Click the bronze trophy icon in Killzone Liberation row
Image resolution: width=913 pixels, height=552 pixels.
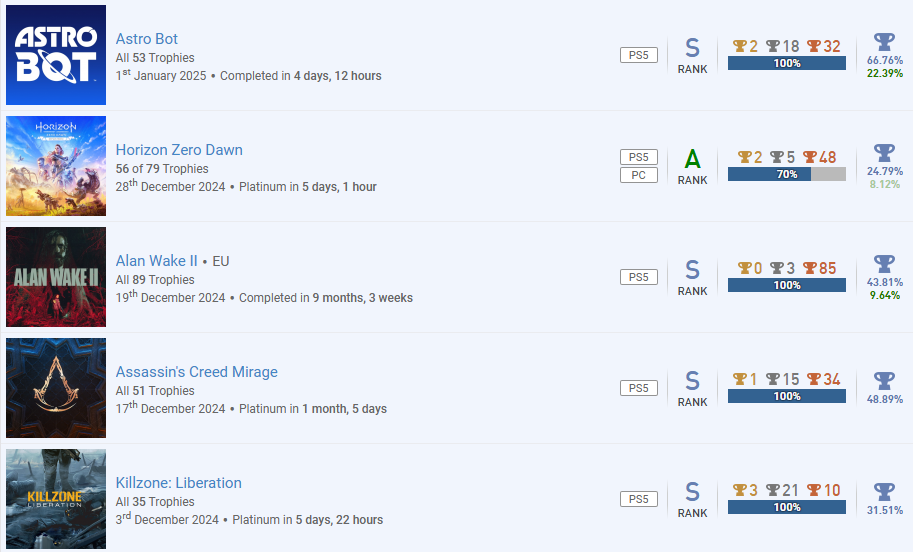[814, 490]
